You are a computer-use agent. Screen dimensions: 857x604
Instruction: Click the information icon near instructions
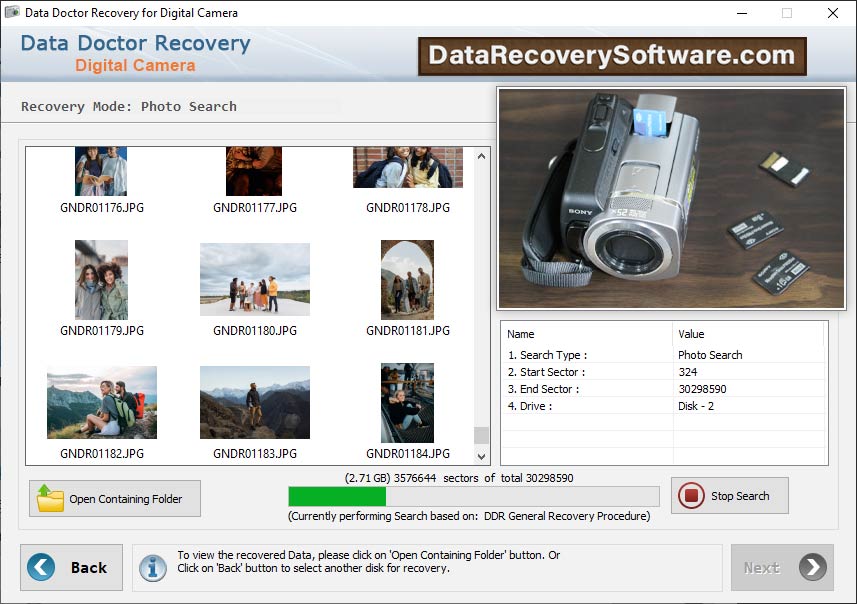(152, 567)
